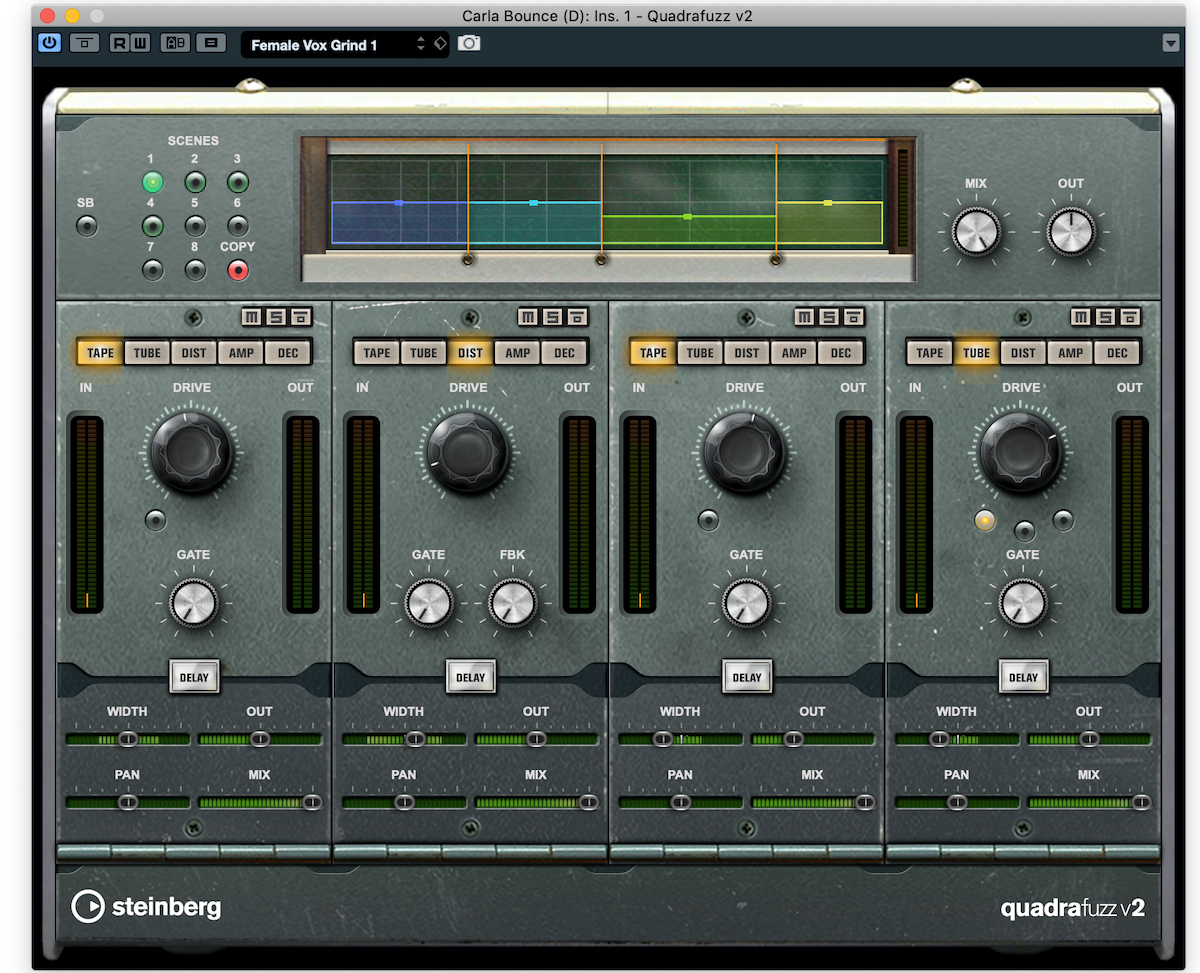
Task: Click the global OUT knob beside MIX
Action: (x=1071, y=233)
